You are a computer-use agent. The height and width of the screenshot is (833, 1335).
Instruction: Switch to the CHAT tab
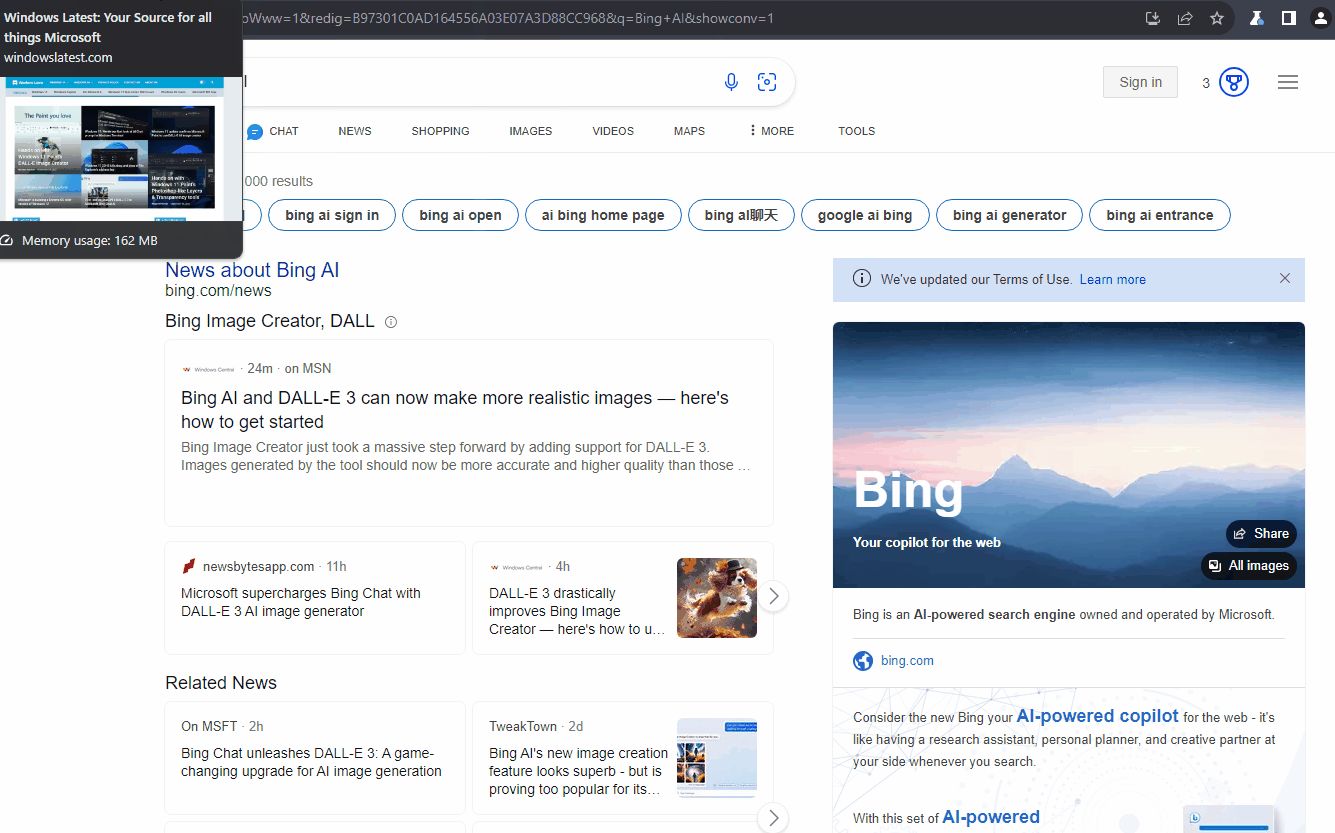pos(273,131)
